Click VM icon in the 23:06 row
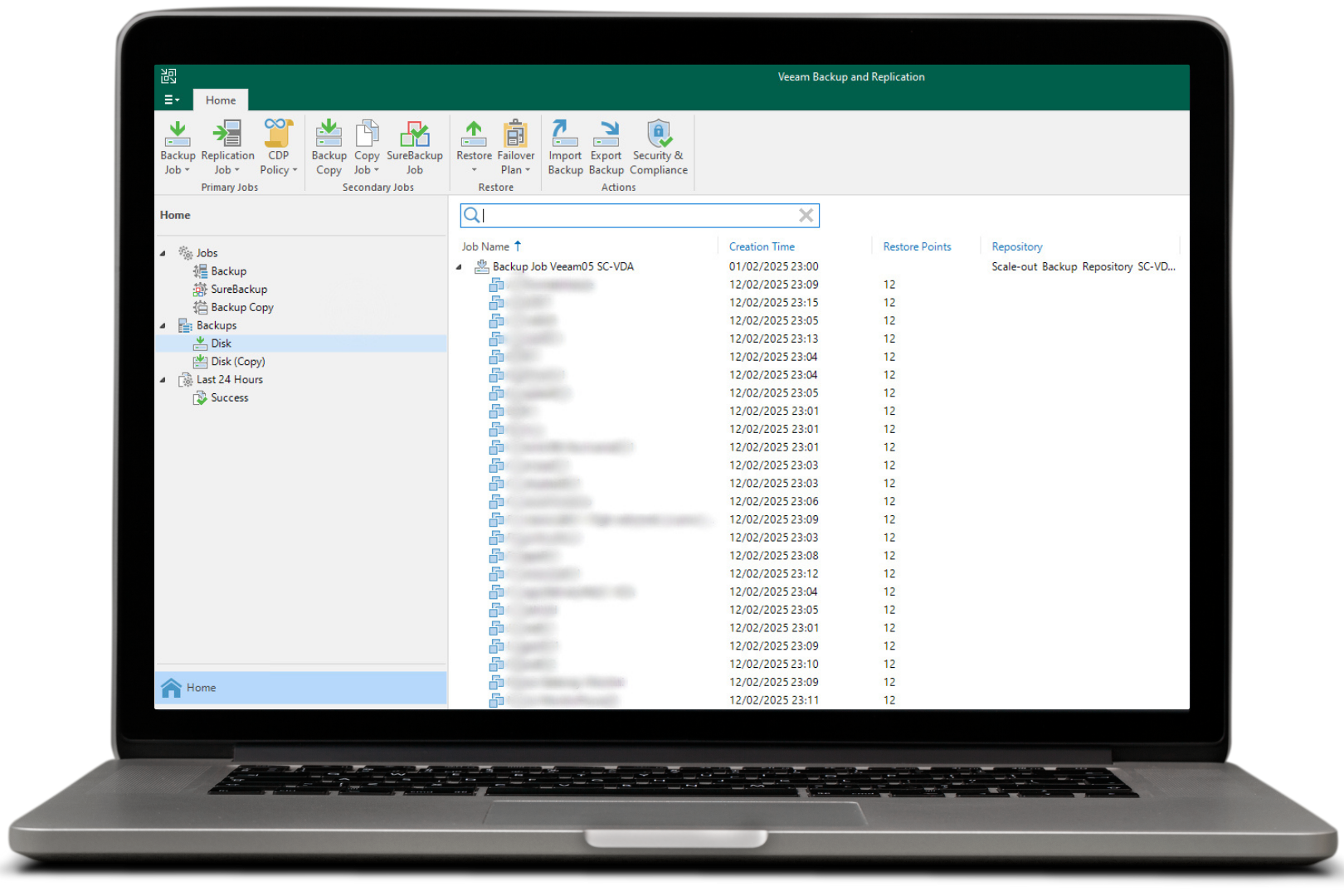The image size is (1344, 896). (x=496, y=502)
